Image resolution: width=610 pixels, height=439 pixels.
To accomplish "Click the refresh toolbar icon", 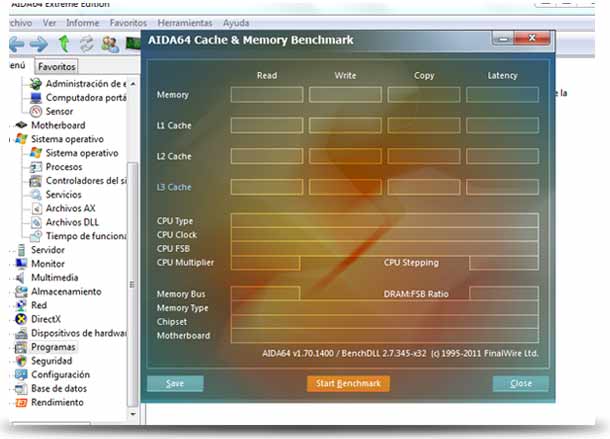I will tap(86, 44).
